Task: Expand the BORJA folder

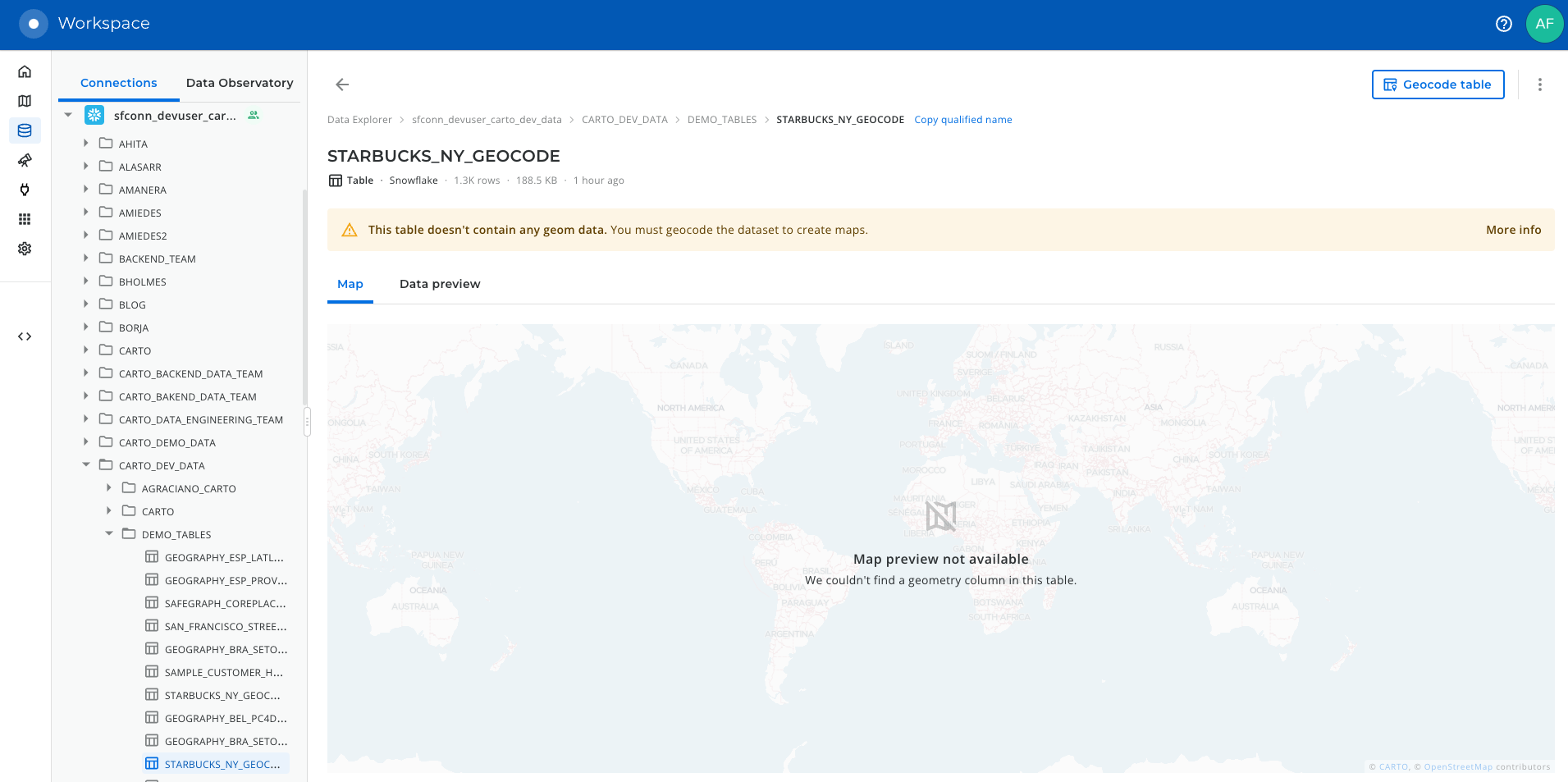Action: (85, 327)
